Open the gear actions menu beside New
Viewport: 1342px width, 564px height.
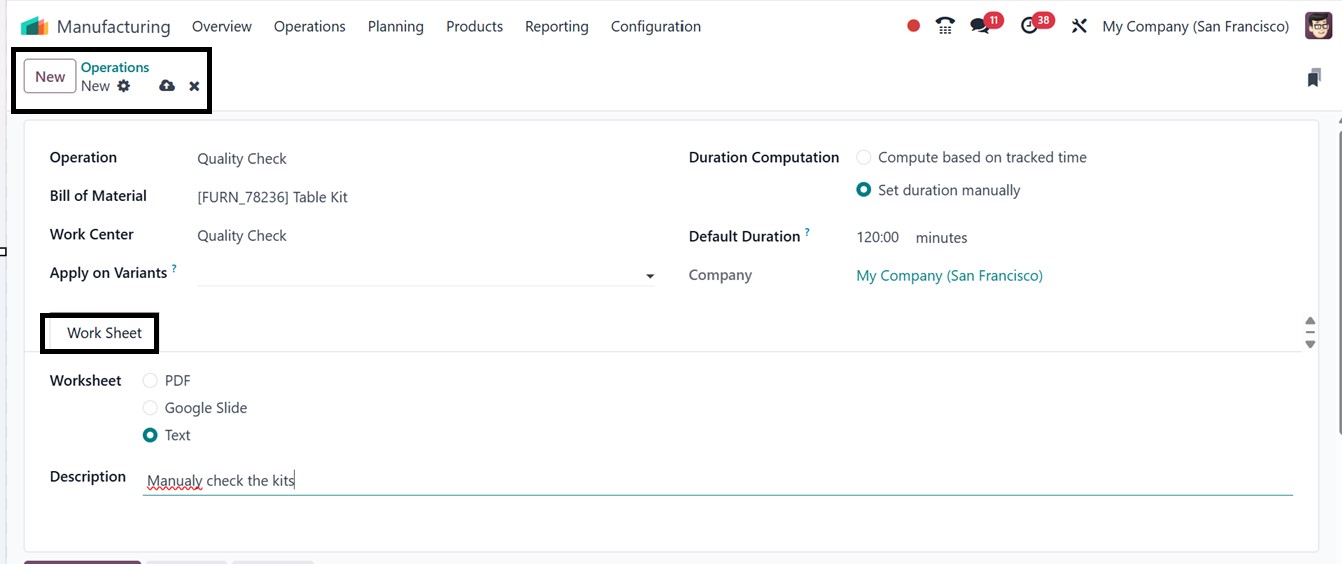[124, 86]
